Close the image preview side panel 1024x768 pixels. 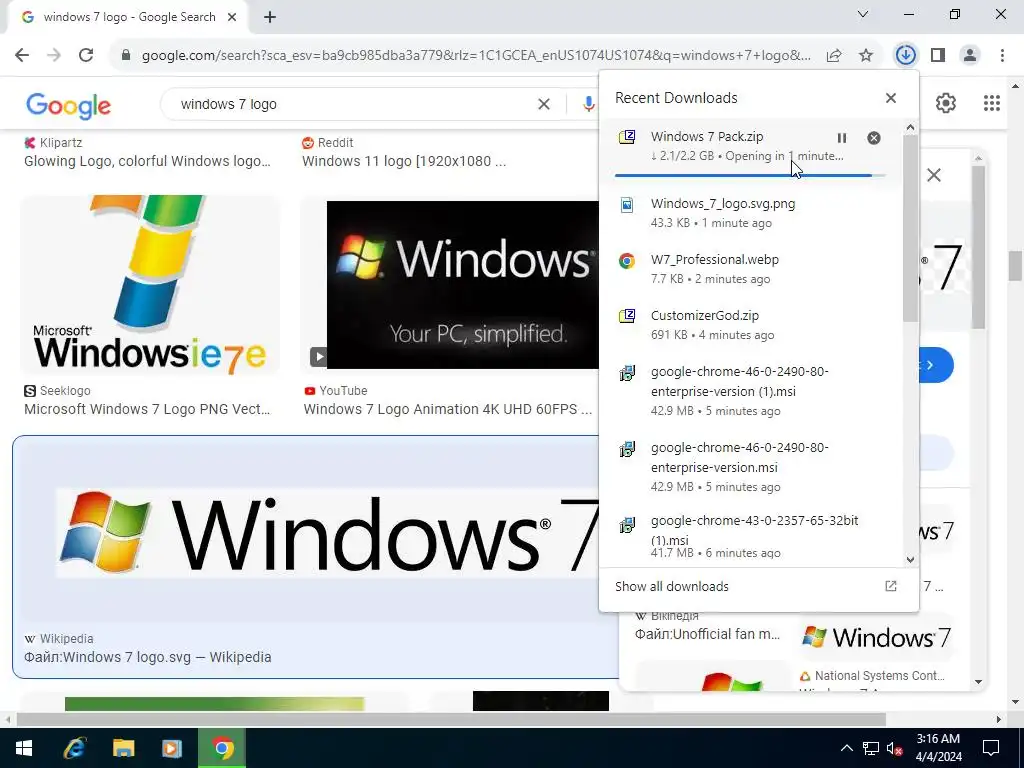pyautogui.click(x=934, y=175)
